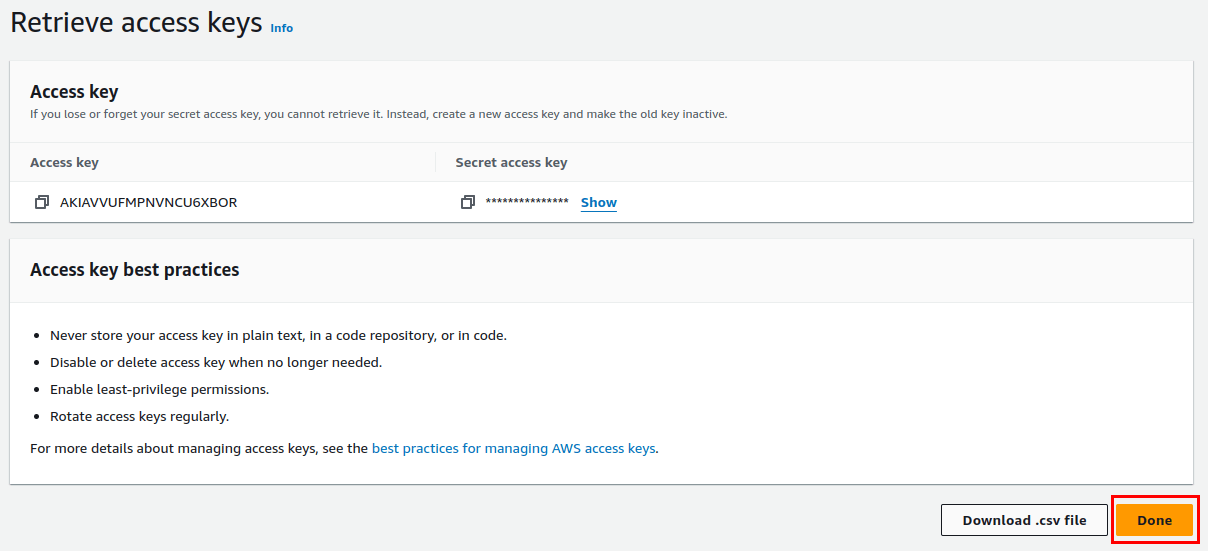
Task: Click the "Rotate access keys regularly" bullet
Action: 139,416
